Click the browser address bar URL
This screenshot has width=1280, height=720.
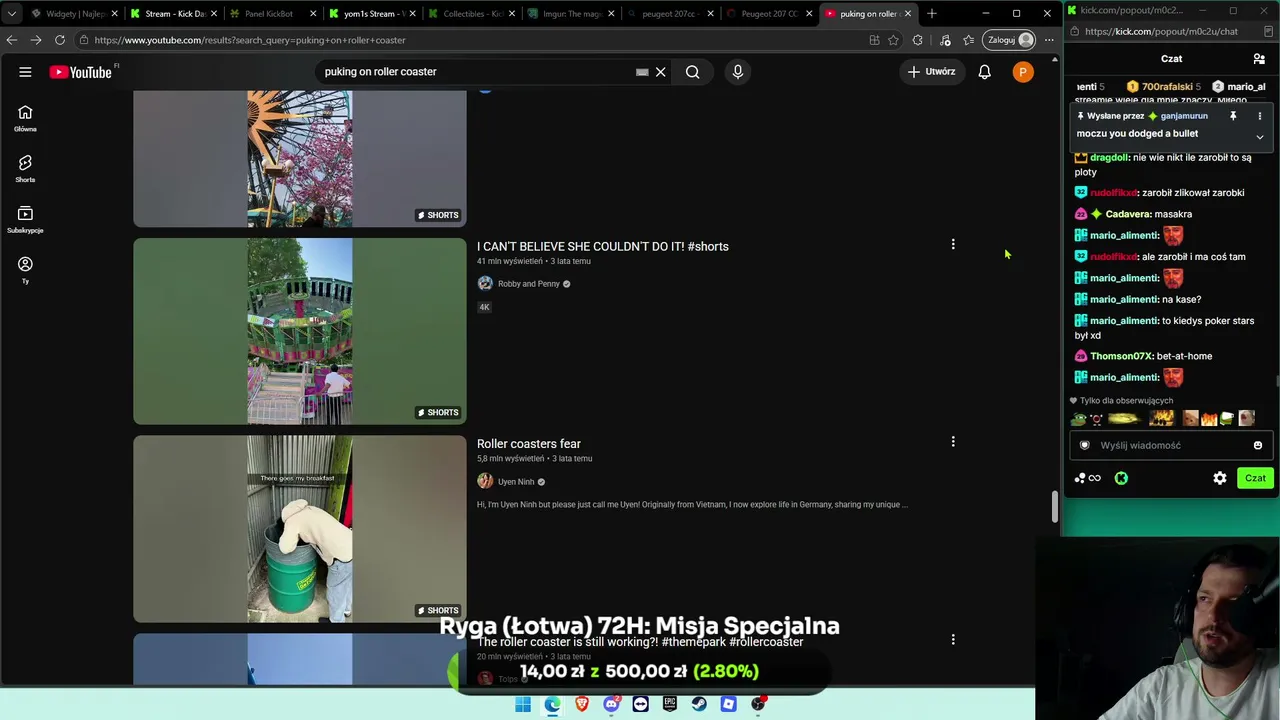coord(250,40)
